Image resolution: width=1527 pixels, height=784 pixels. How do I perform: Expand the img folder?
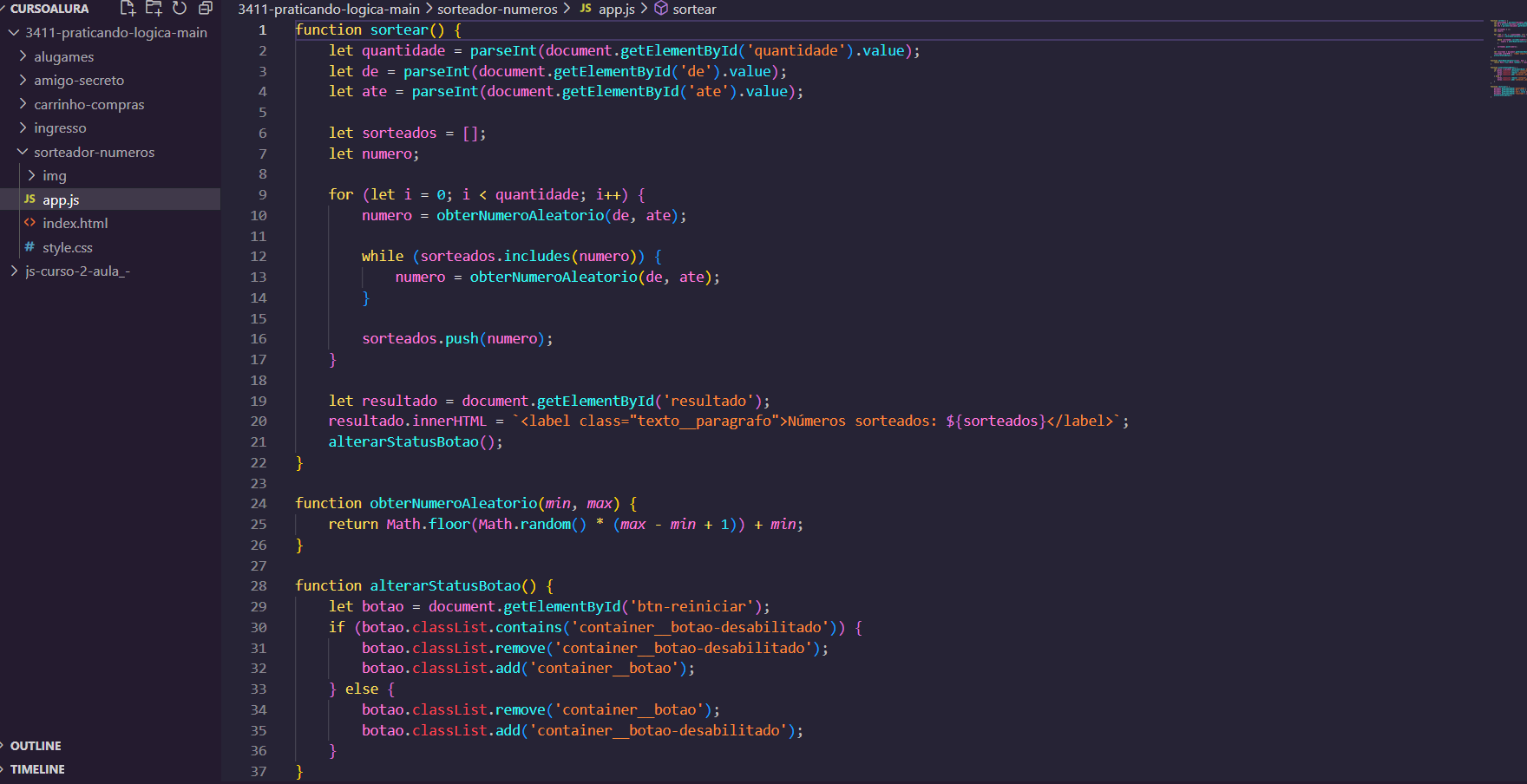click(31, 175)
